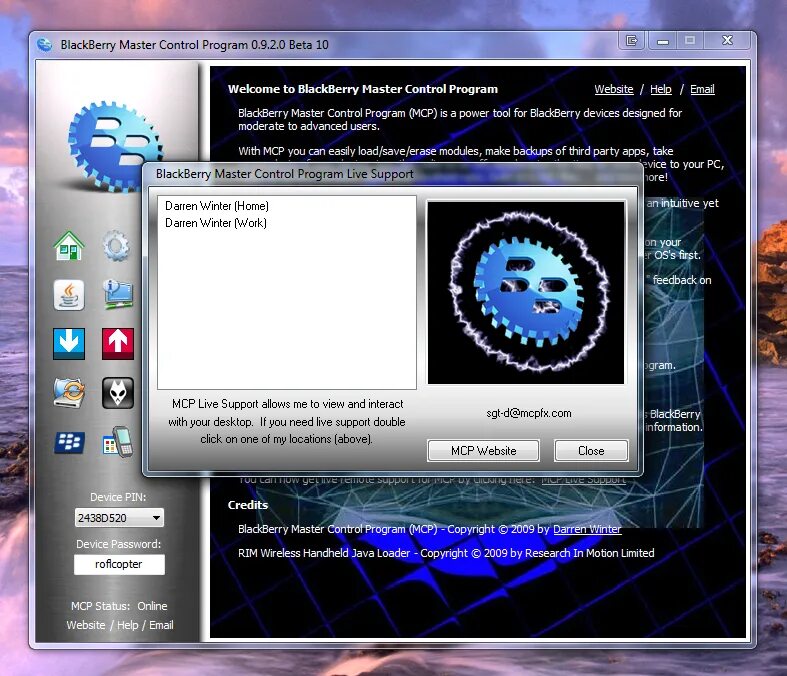The width and height of the screenshot is (787, 676).
Task: Select the black alien face icon
Action: (x=118, y=392)
